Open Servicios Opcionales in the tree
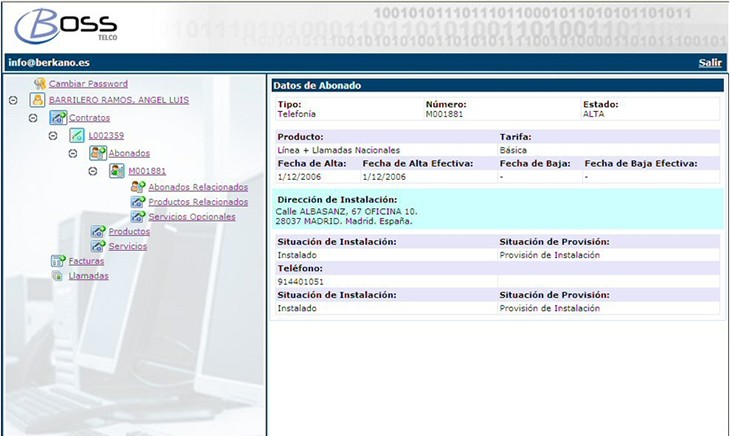 [x=191, y=216]
